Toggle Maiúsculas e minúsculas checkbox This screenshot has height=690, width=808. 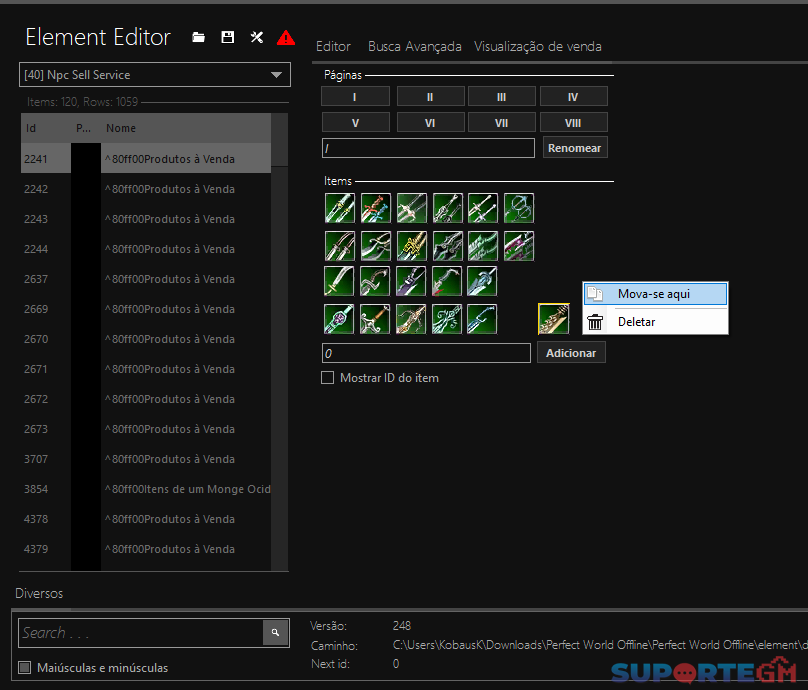[24, 667]
